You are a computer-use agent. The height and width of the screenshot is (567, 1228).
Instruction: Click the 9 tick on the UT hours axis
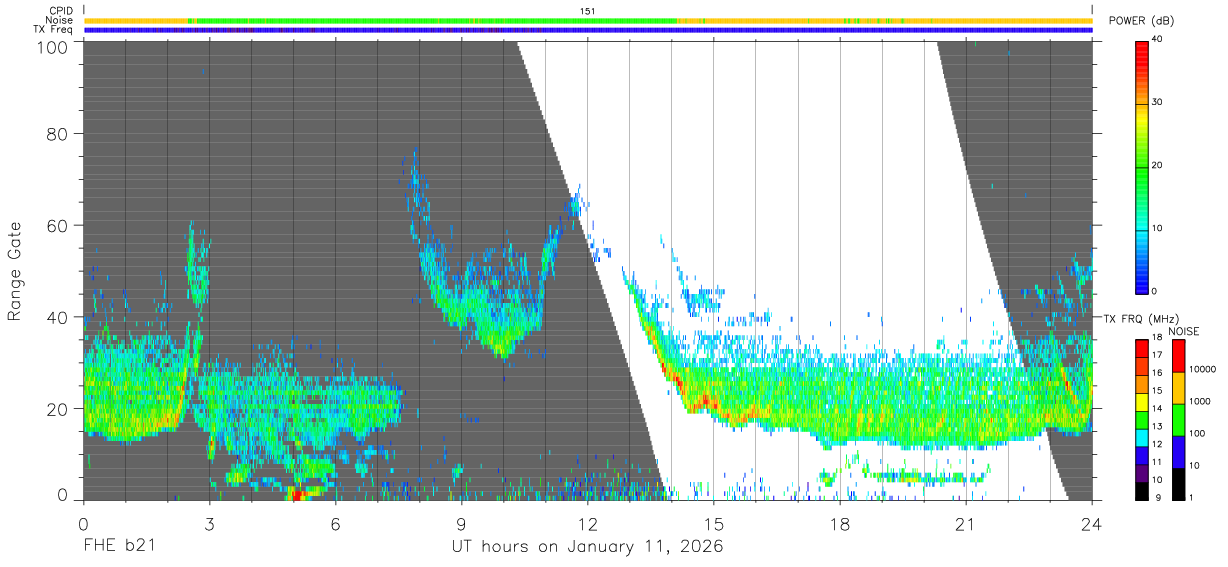(x=461, y=523)
